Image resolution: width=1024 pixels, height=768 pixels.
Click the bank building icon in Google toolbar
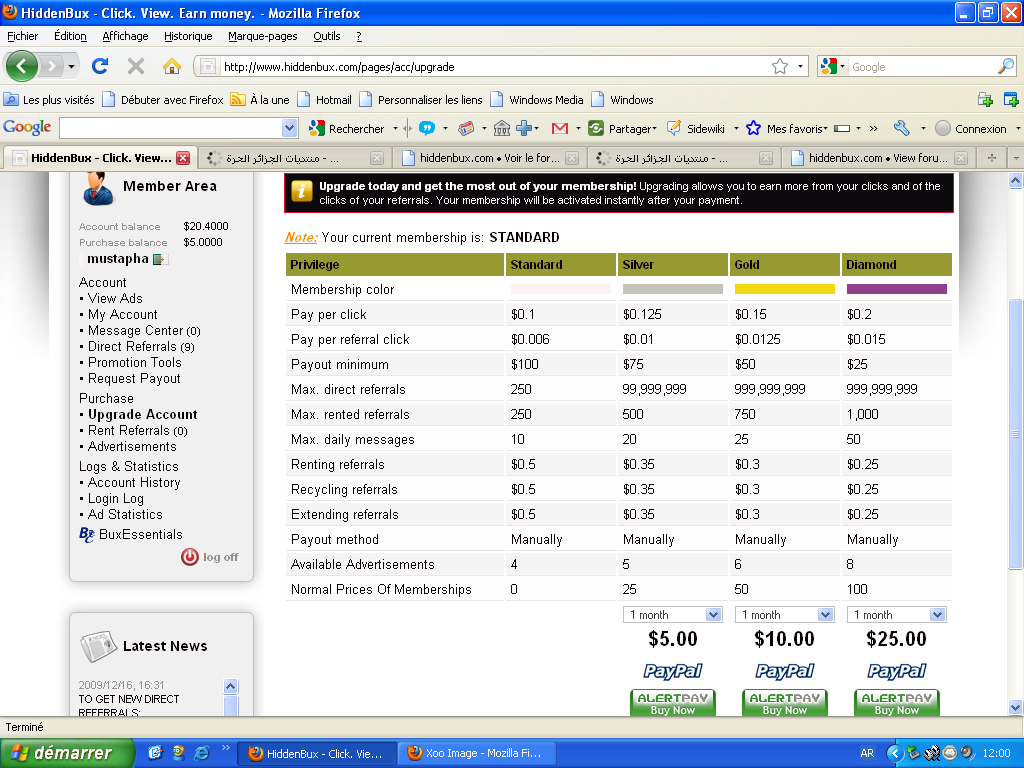coord(502,128)
